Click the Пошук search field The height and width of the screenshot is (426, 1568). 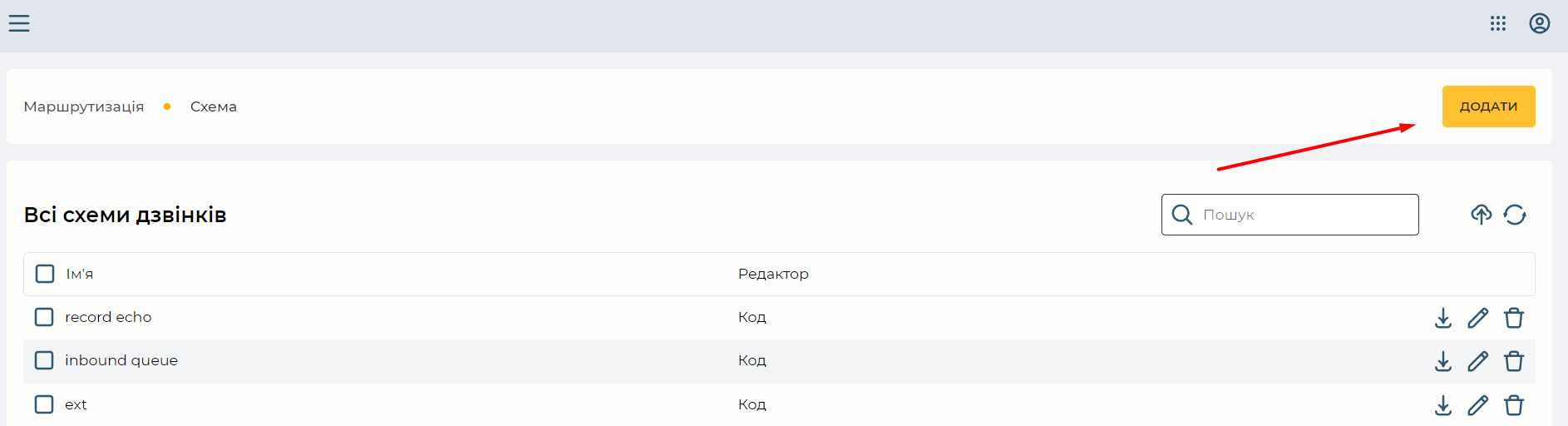(x=1290, y=215)
